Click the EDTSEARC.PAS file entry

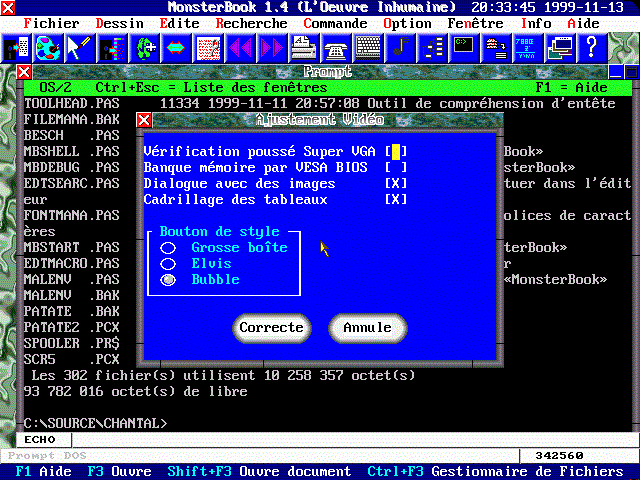point(72,184)
